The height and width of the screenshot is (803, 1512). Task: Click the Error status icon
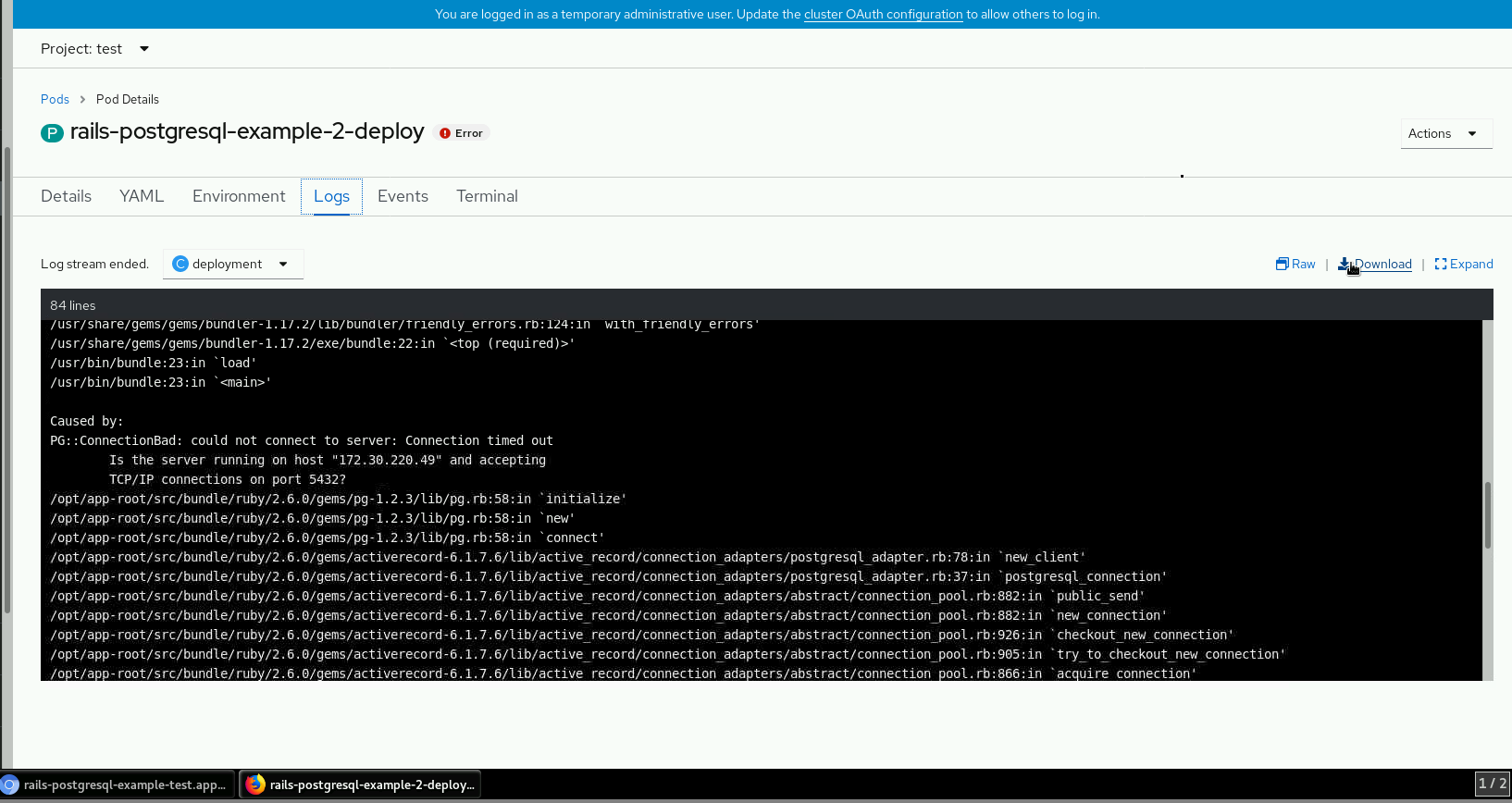pos(445,133)
